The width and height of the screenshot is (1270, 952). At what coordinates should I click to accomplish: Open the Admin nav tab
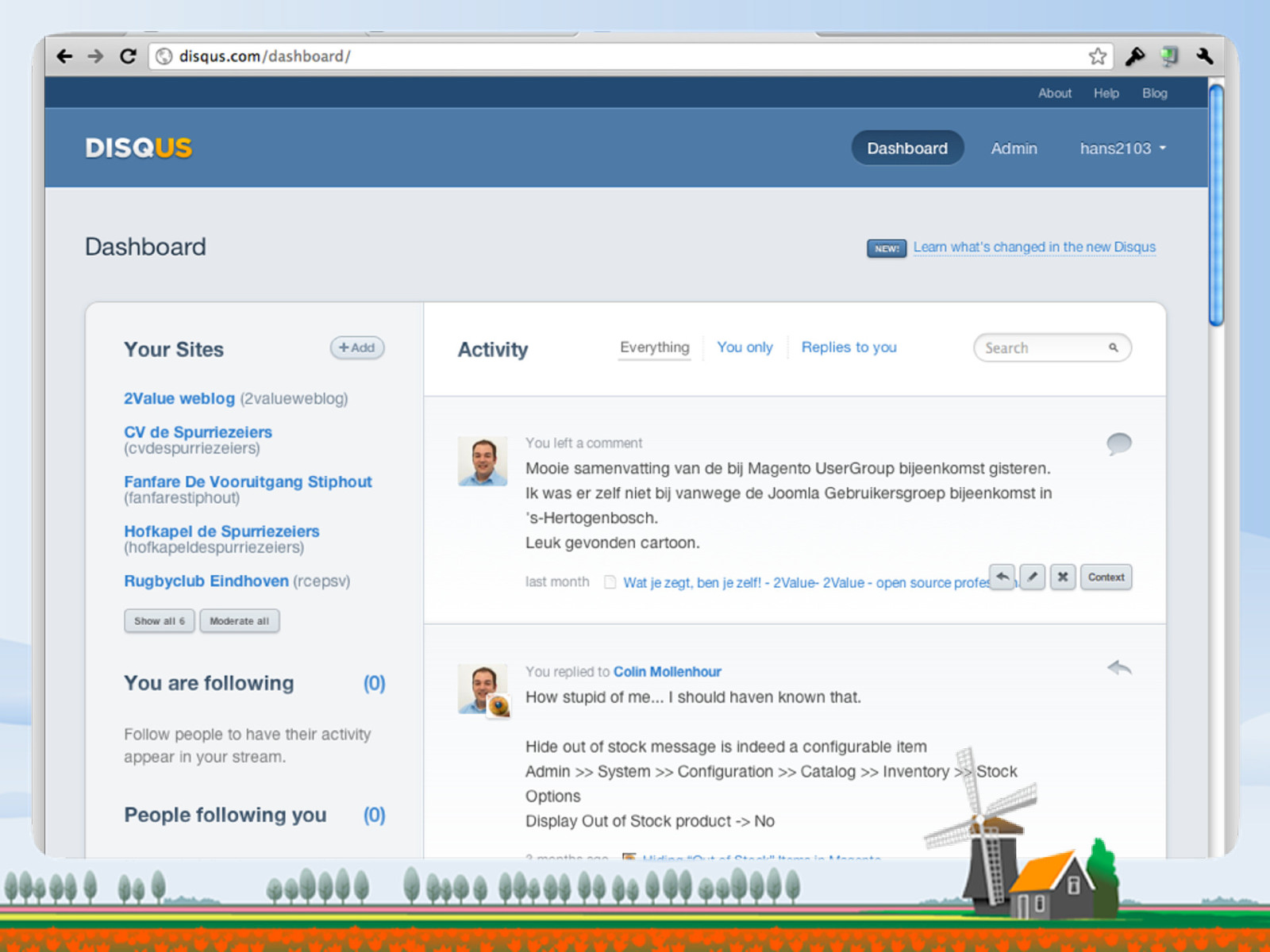pyautogui.click(x=1014, y=148)
